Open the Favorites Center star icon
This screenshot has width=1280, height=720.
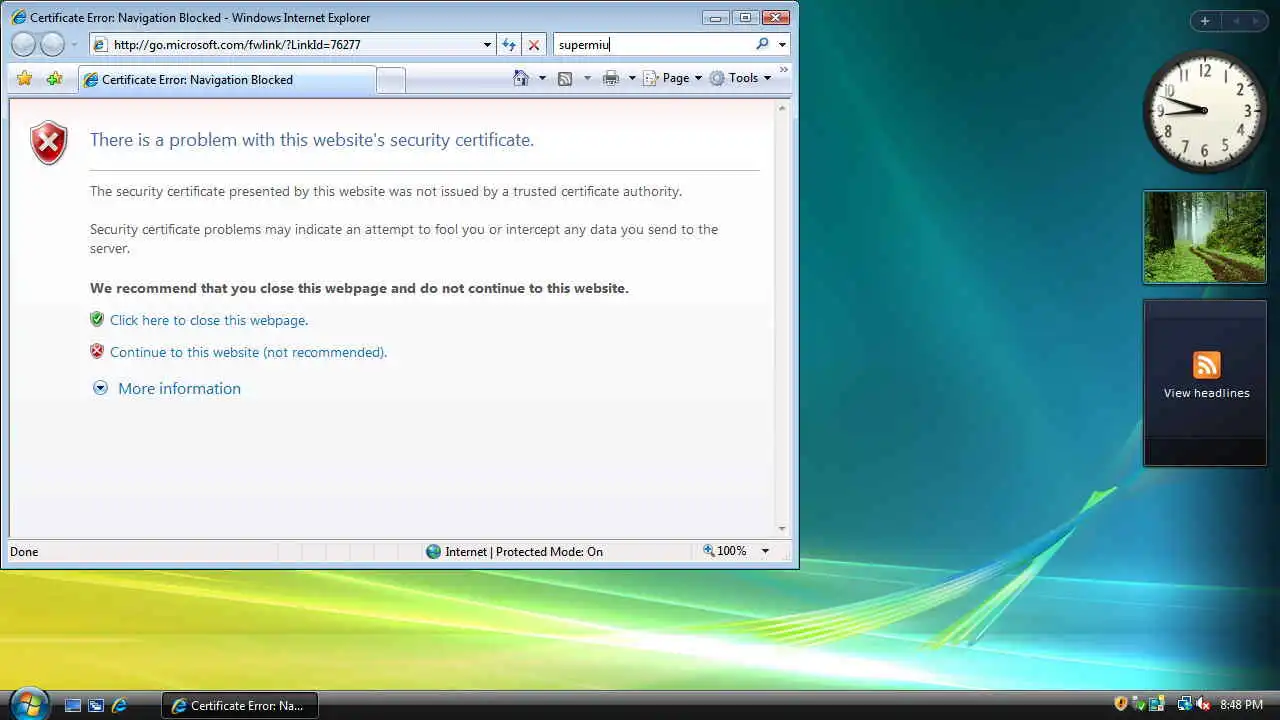click(25, 78)
